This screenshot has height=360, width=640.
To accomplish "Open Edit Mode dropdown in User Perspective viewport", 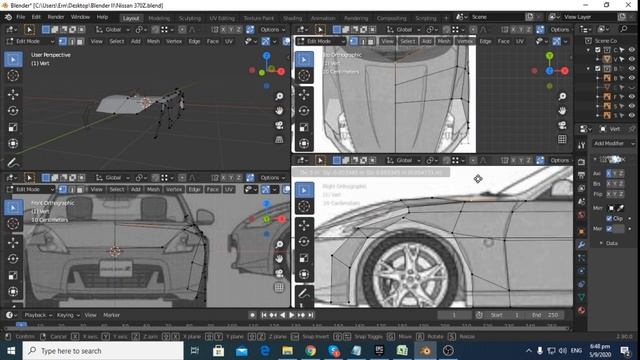I will click(x=30, y=41).
